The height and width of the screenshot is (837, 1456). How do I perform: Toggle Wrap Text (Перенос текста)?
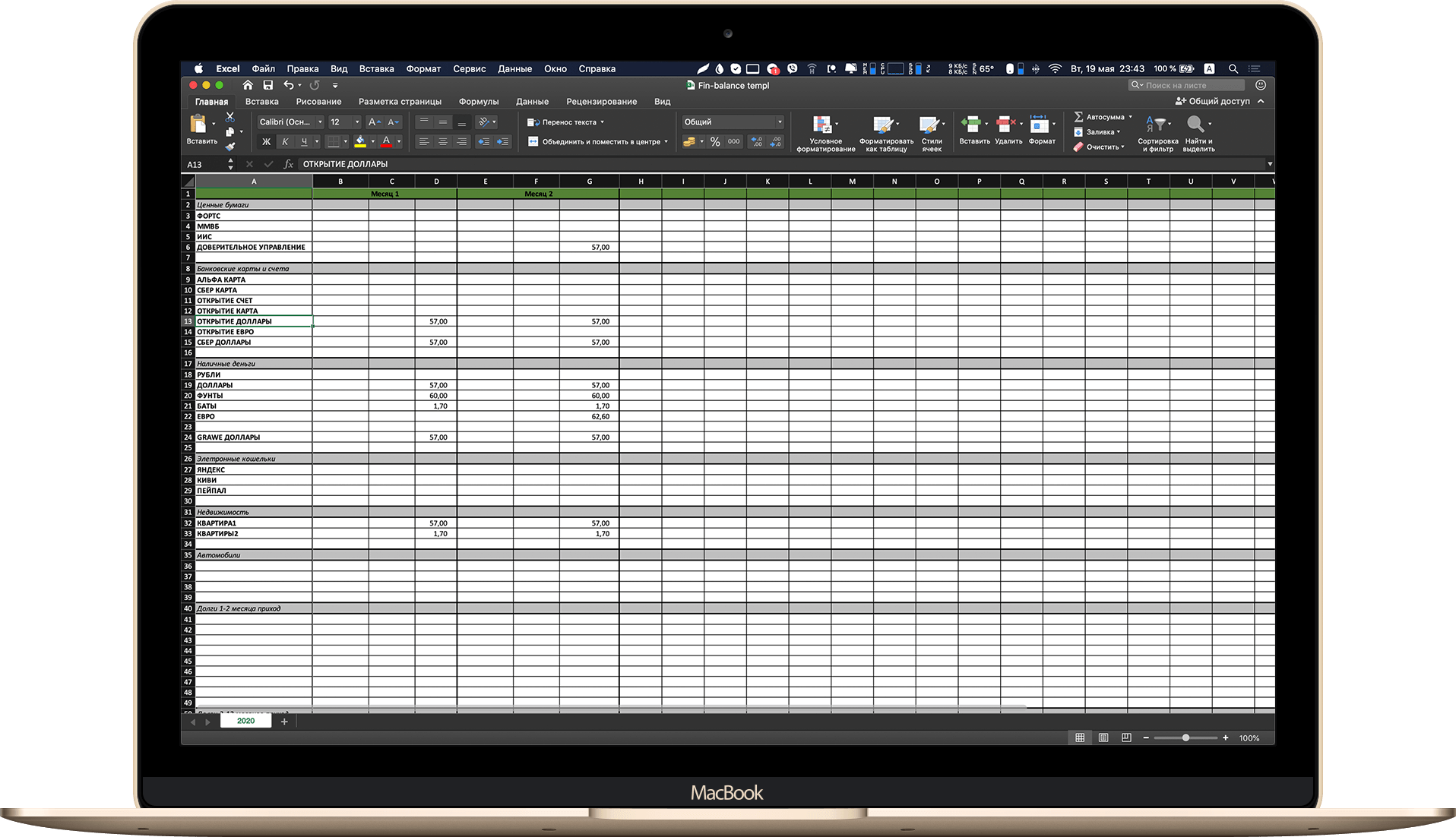click(x=566, y=122)
